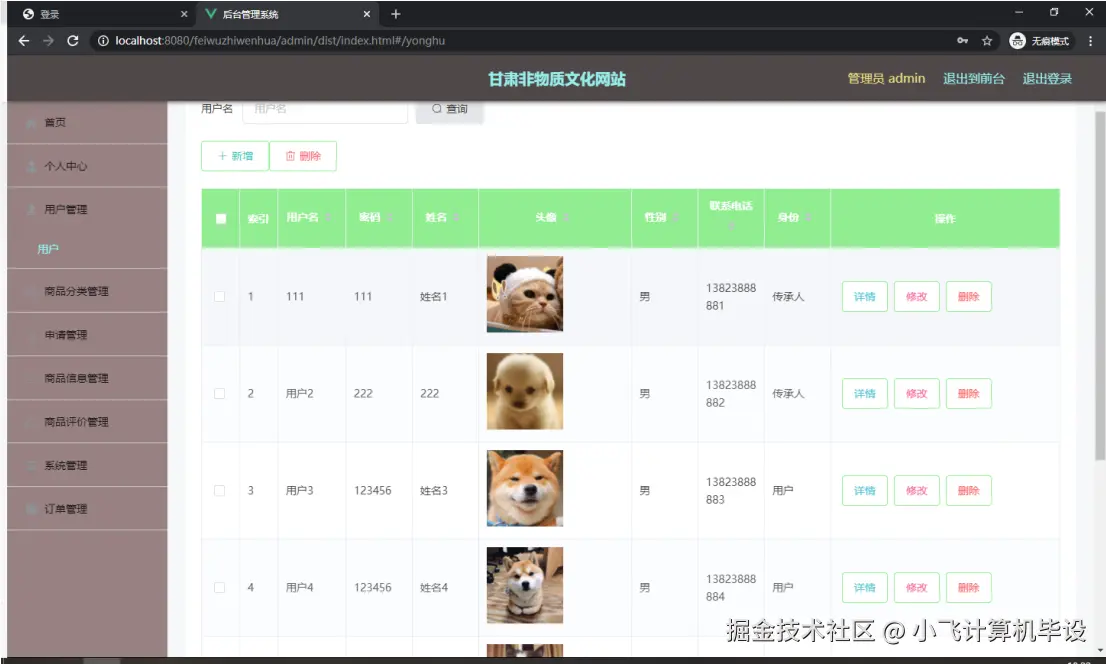Click the 删除 batch delete button above table
The image size is (1106, 664).
(303, 156)
